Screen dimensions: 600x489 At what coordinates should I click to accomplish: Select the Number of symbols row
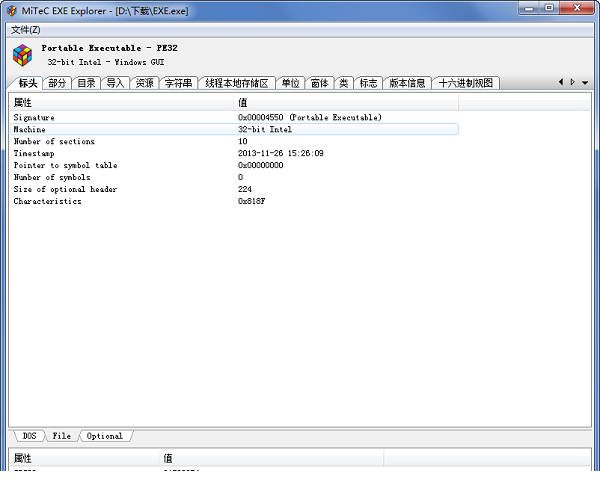pyautogui.click(x=234, y=177)
